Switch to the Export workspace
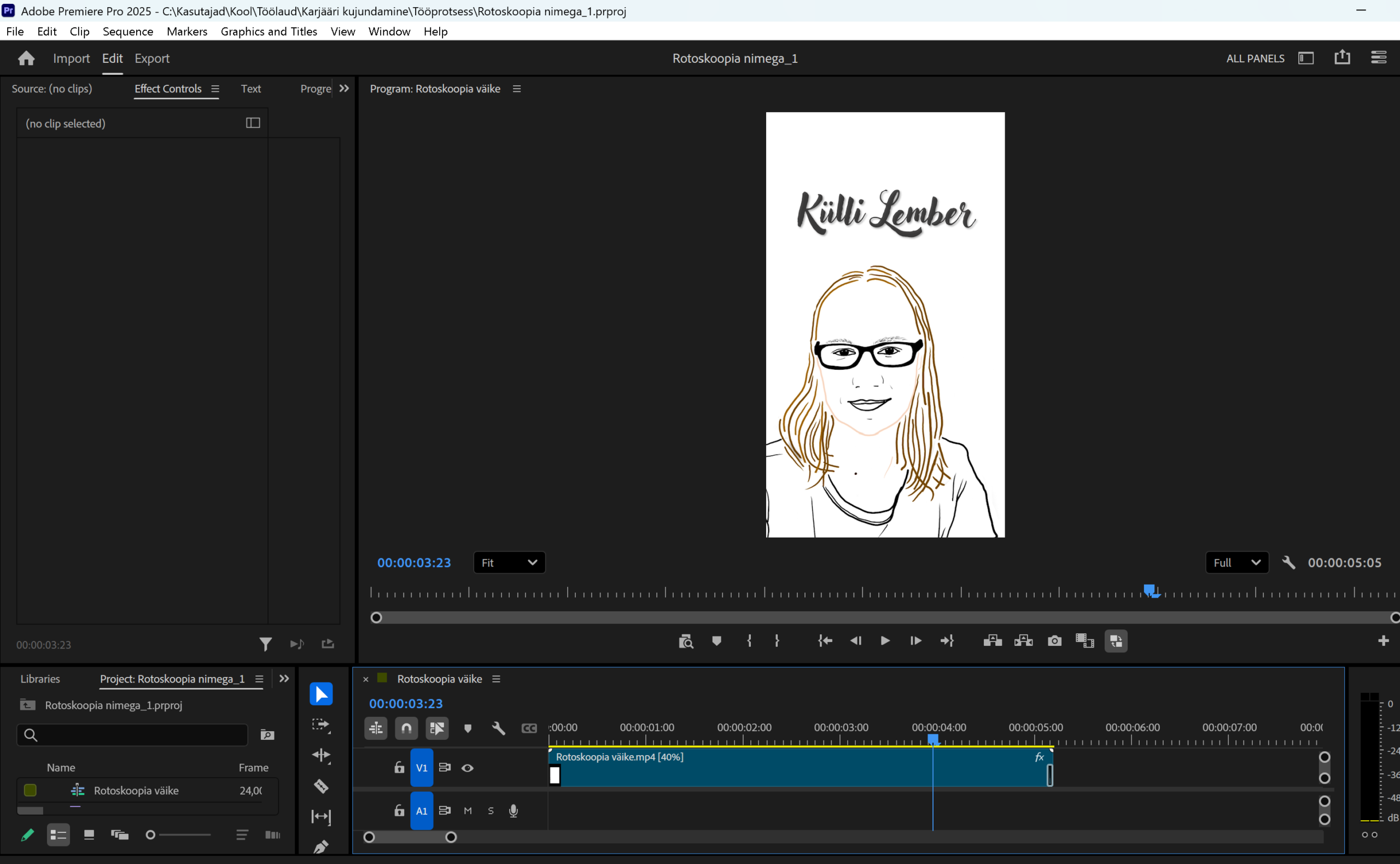The width and height of the screenshot is (1400, 864). click(x=152, y=59)
